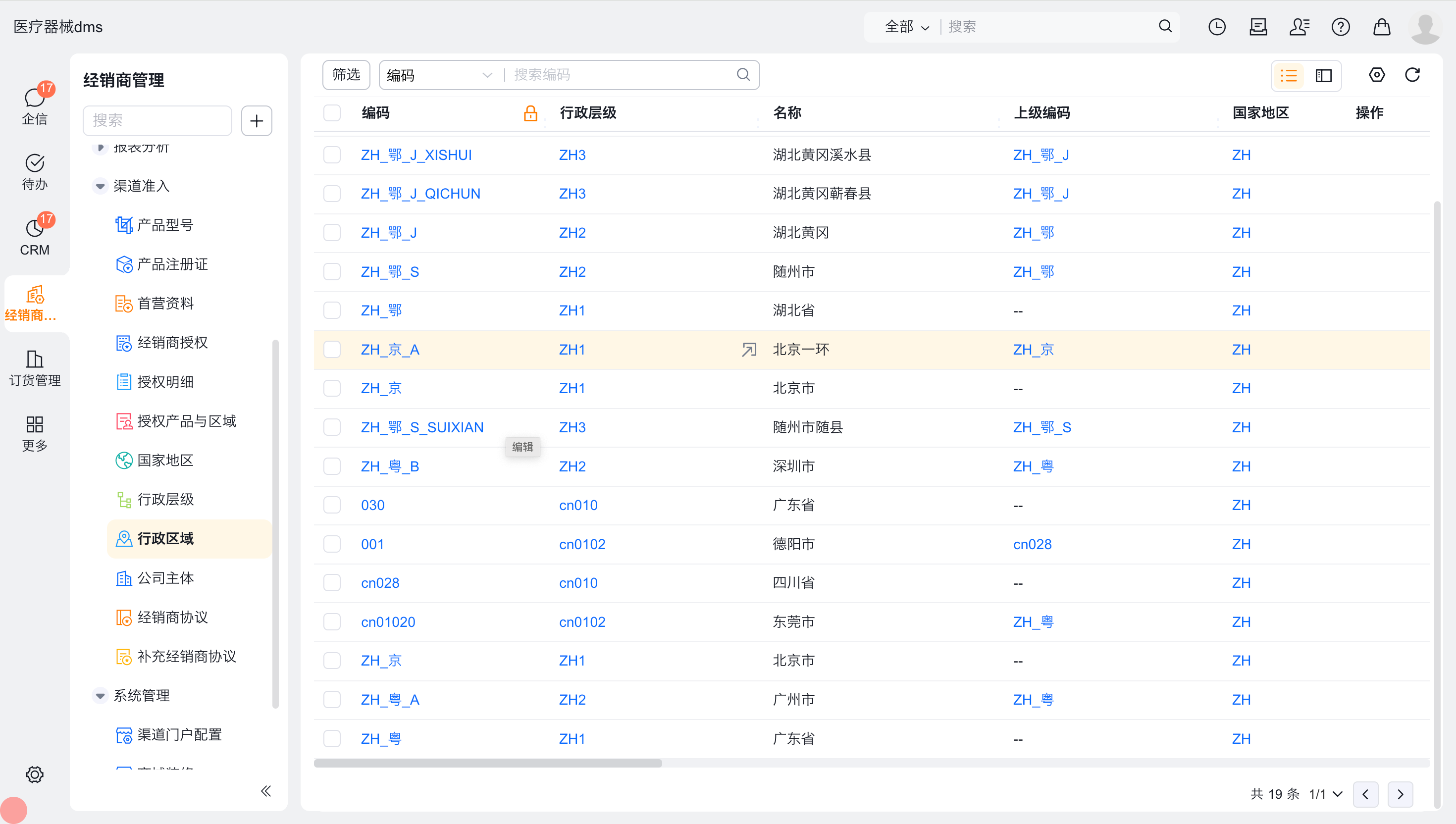Check the ZH_京_A row checkbox
Image resolution: width=1456 pixels, height=824 pixels.
tap(332, 350)
